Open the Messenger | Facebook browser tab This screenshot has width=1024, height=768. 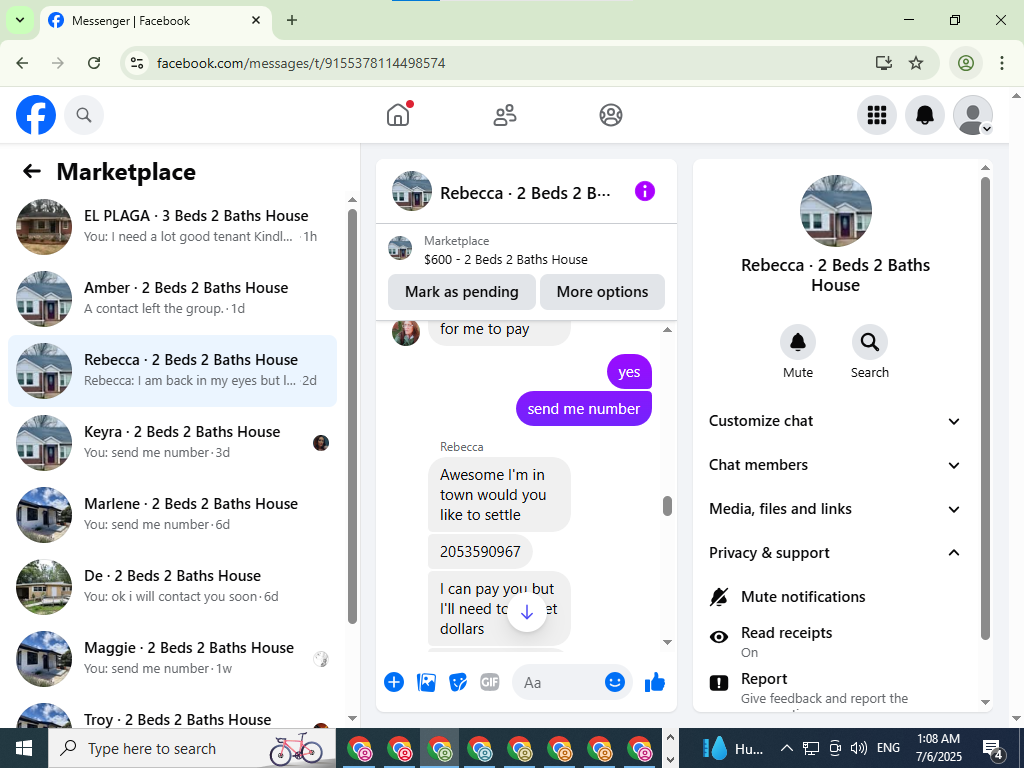point(155,21)
